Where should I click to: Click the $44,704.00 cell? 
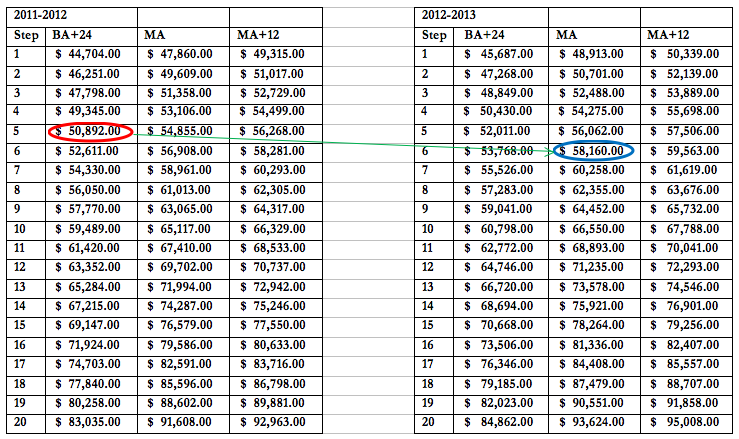(90, 55)
